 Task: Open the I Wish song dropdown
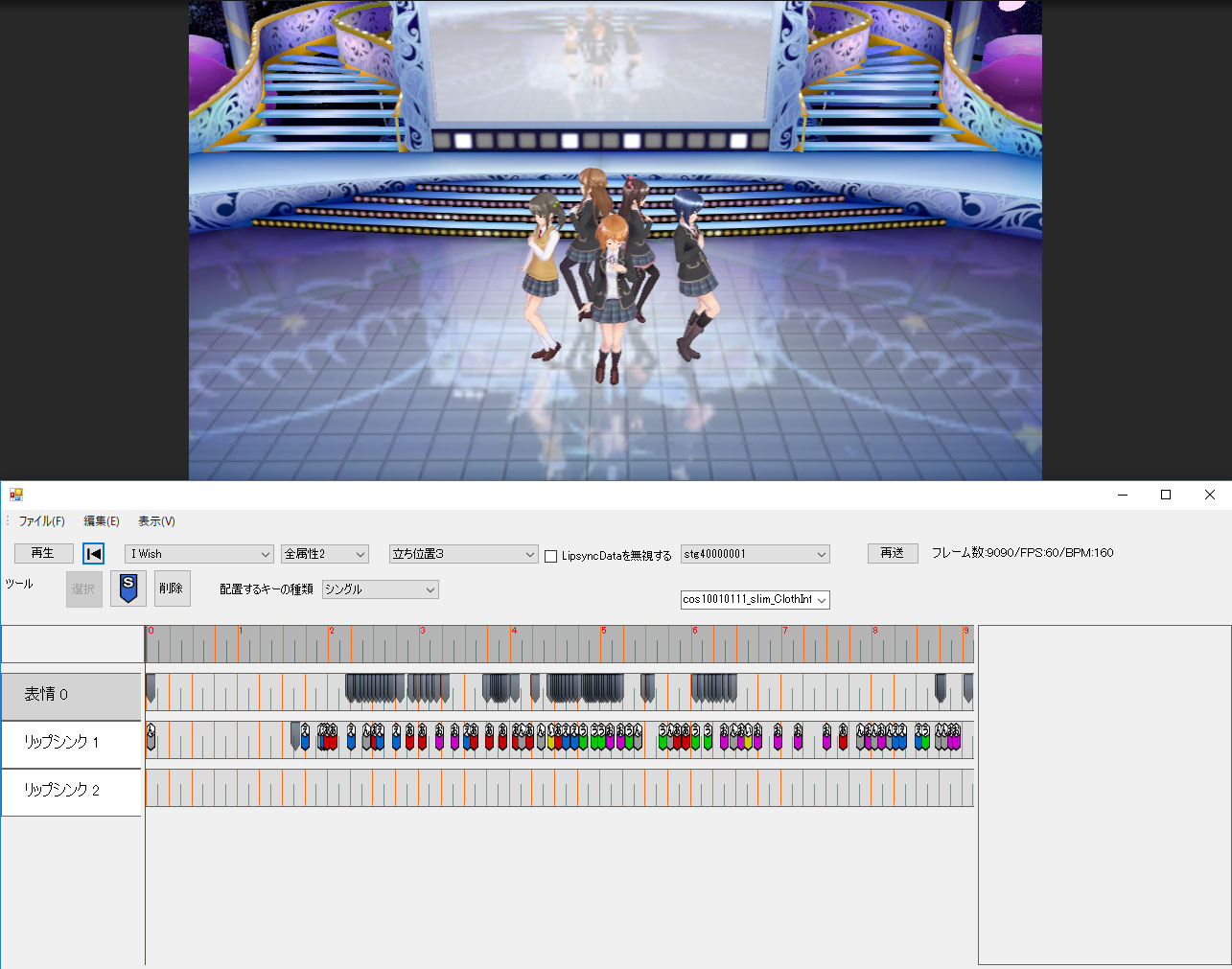pyautogui.click(x=199, y=554)
